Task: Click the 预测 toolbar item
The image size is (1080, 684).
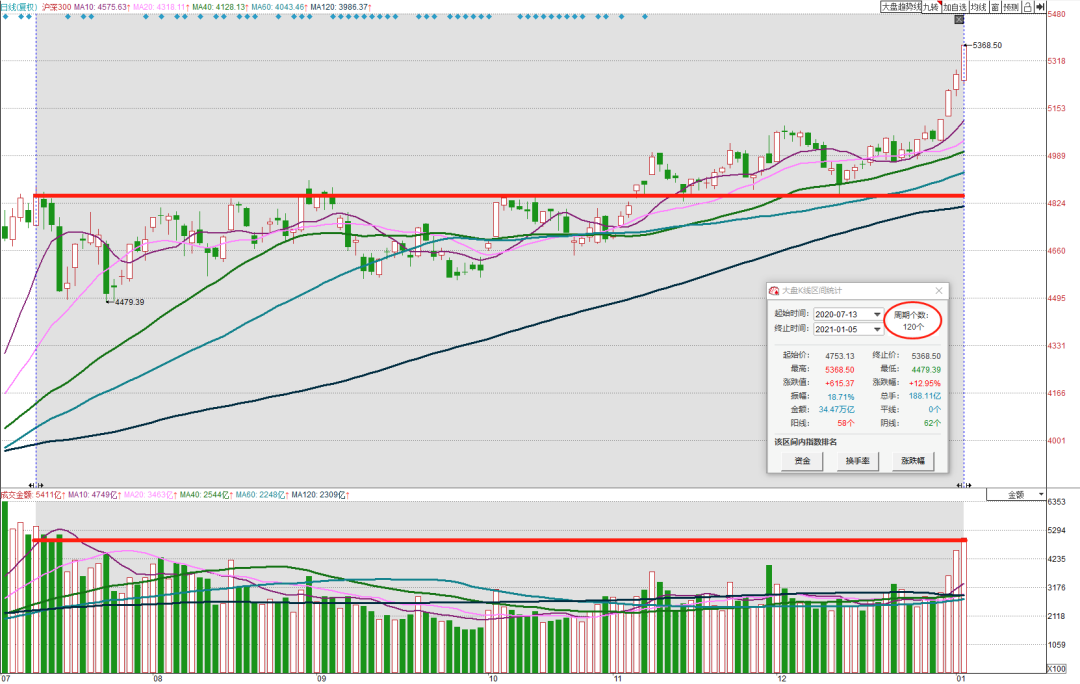Action: click(x=1011, y=7)
